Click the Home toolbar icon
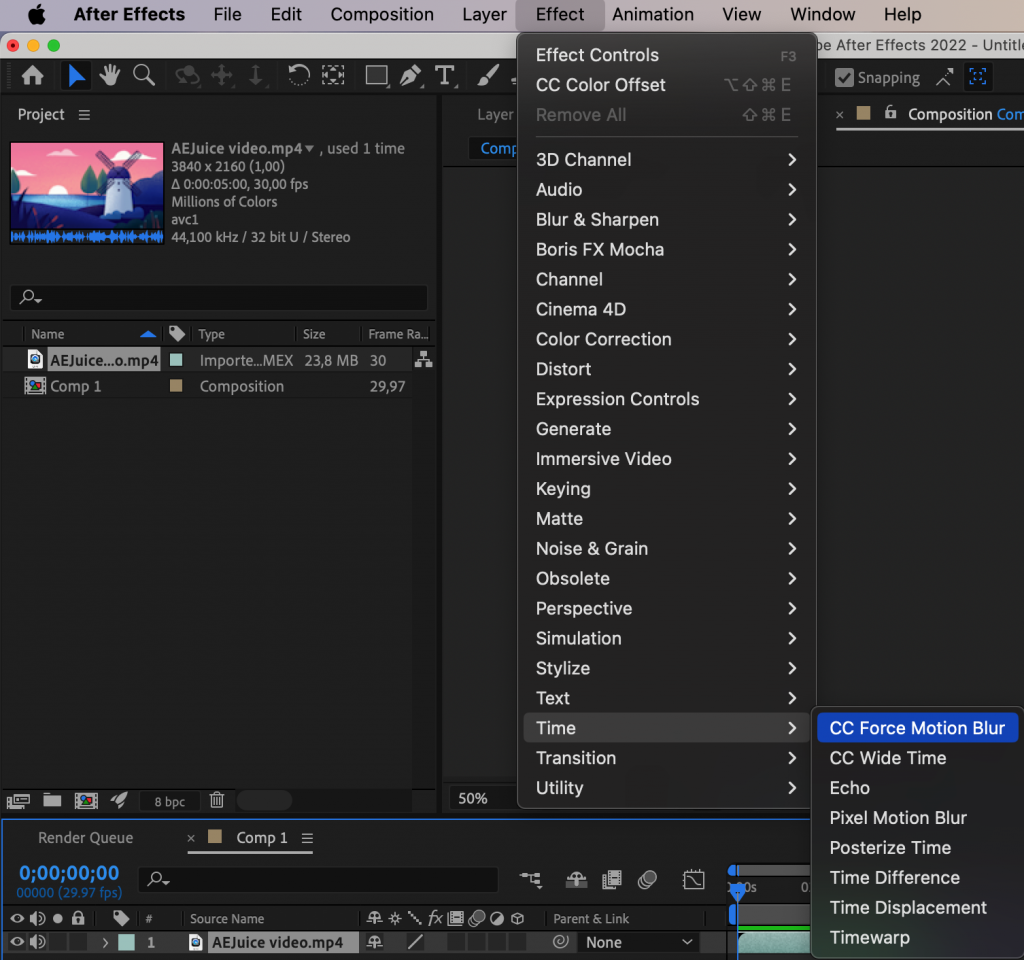 [35, 76]
